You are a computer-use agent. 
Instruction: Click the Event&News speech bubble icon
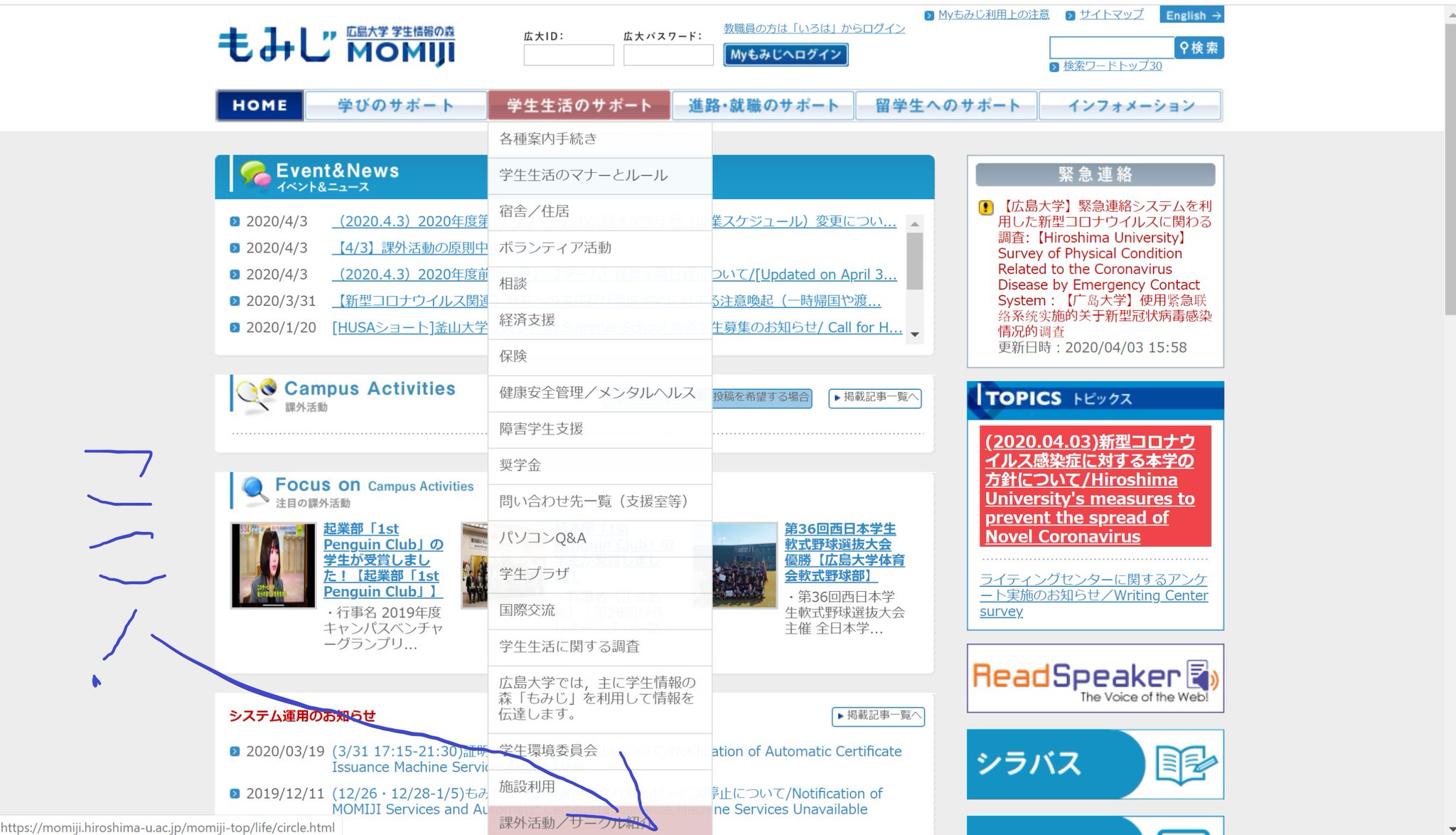pos(255,175)
